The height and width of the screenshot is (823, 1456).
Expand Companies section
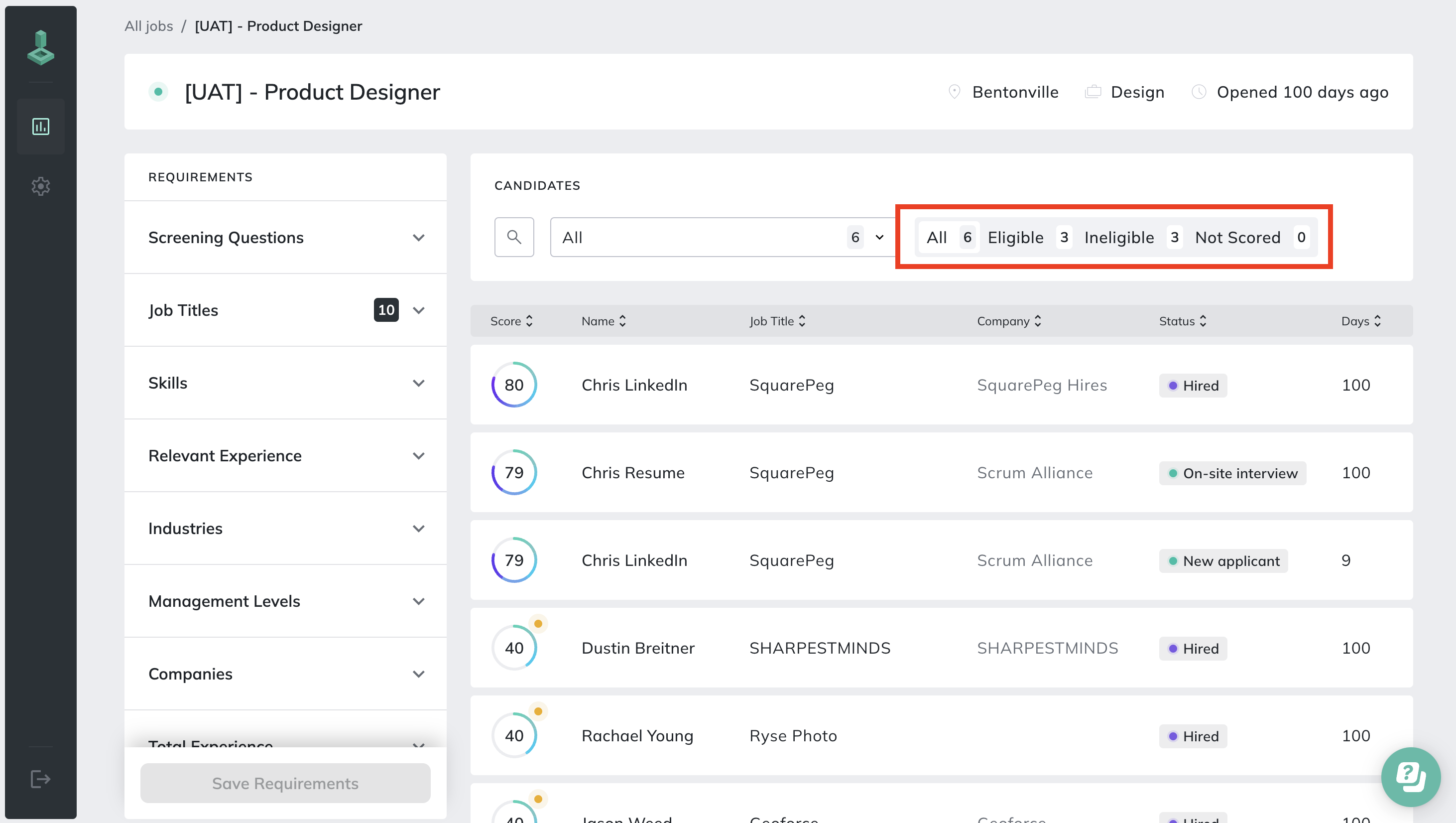point(285,674)
